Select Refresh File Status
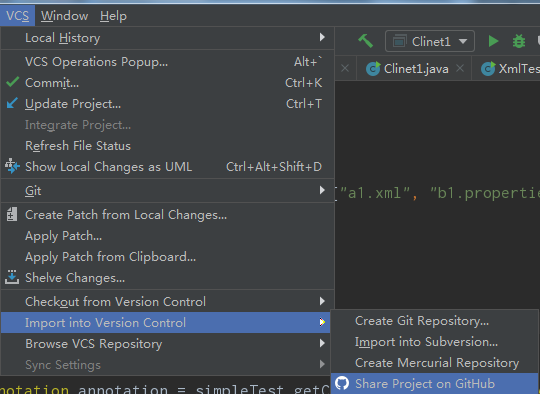This screenshot has width=540, height=394. 167,146
